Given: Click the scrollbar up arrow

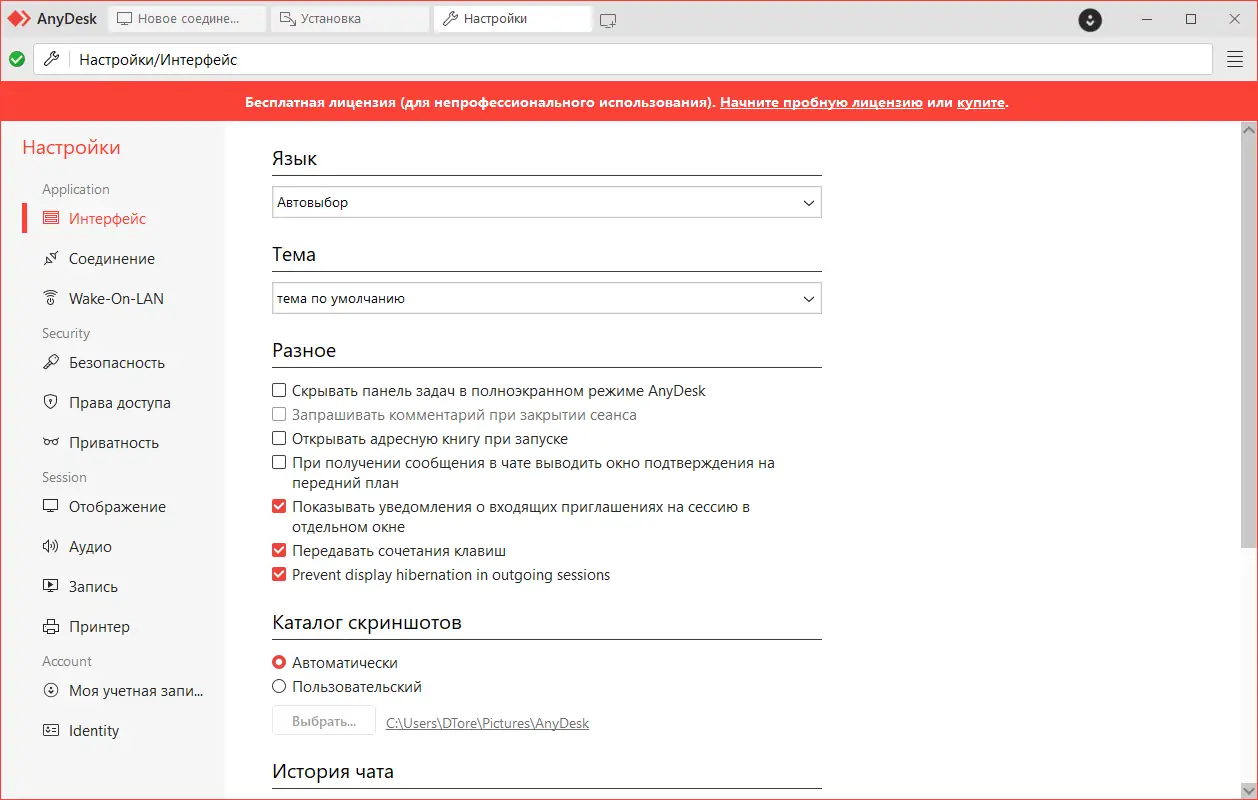Looking at the screenshot, I should [1248, 130].
